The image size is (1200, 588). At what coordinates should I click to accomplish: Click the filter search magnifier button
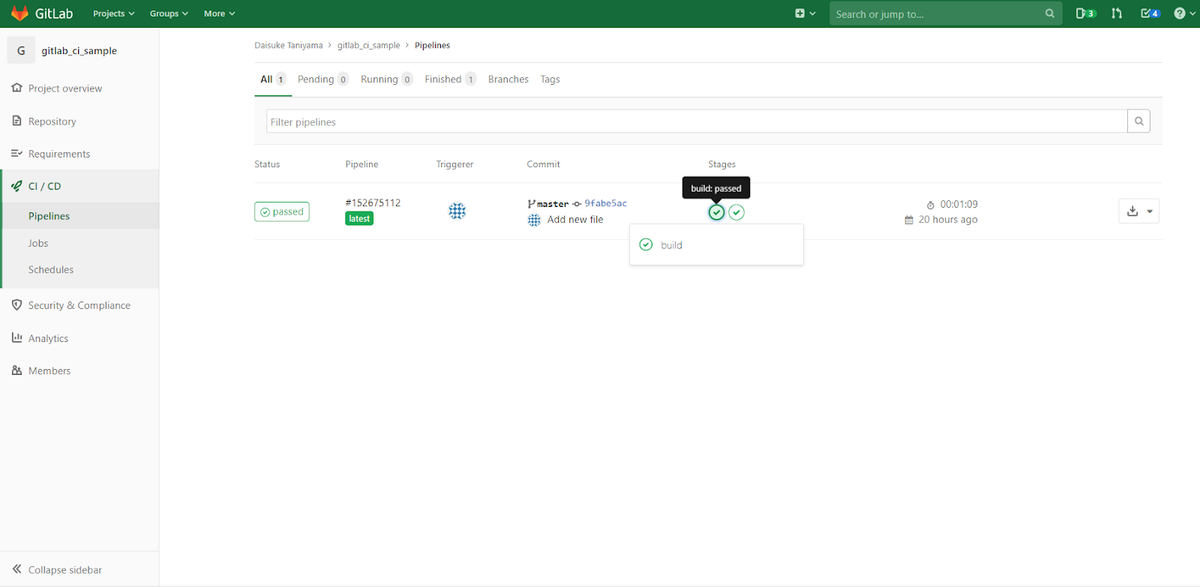coord(1138,122)
